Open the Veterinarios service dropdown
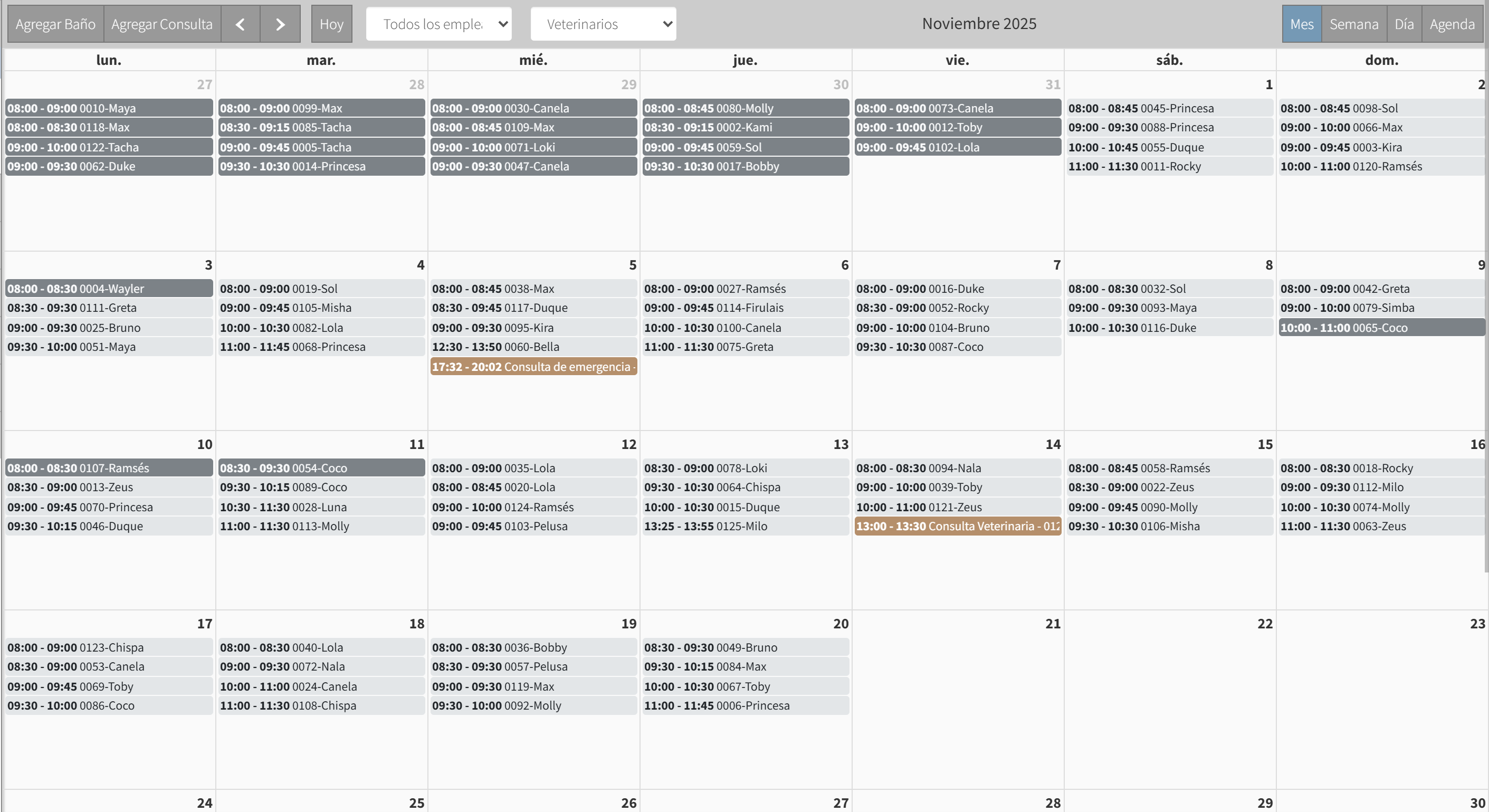The image size is (1489, 812). [603, 24]
